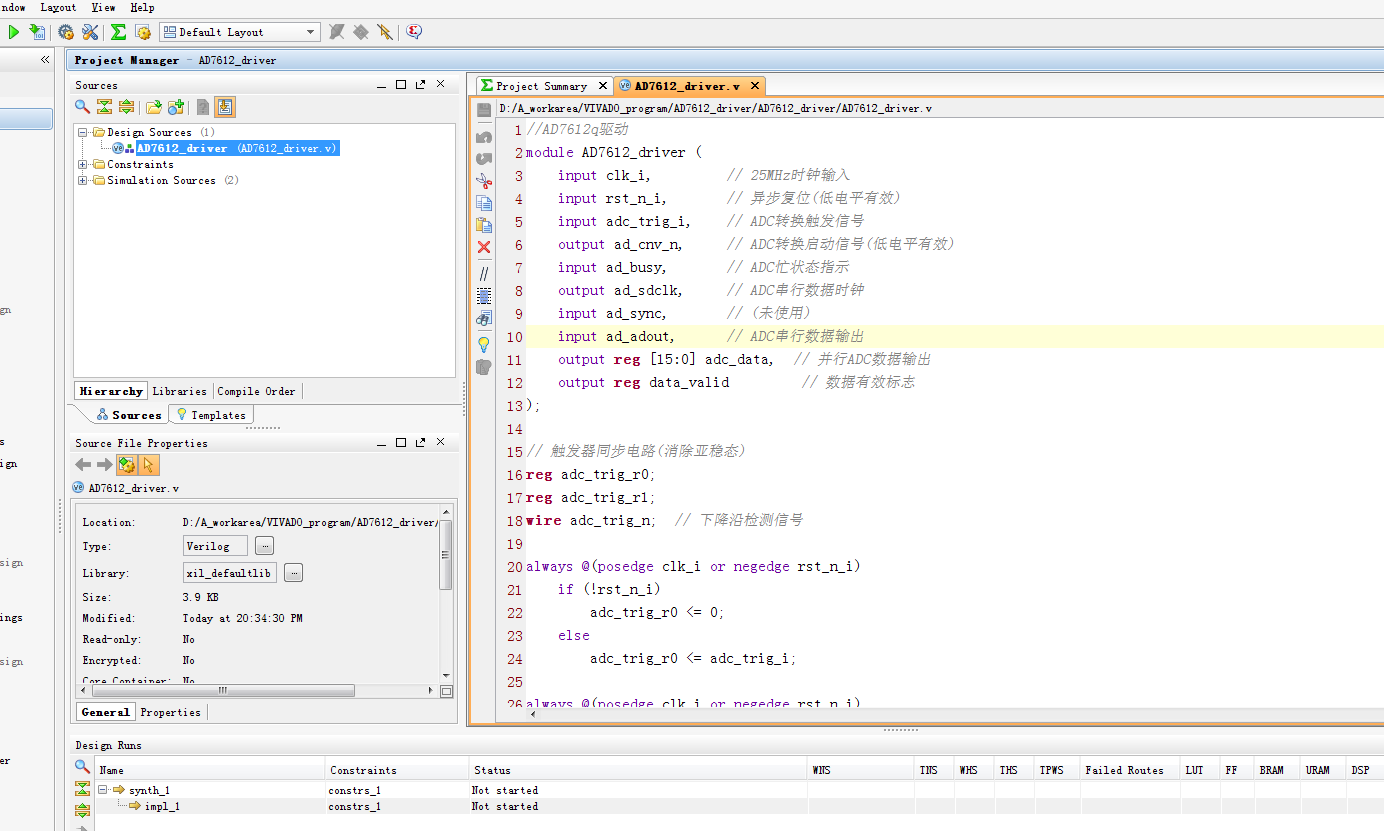Select the Sources bottom tab
The width and height of the screenshot is (1384, 831).
(128, 415)
